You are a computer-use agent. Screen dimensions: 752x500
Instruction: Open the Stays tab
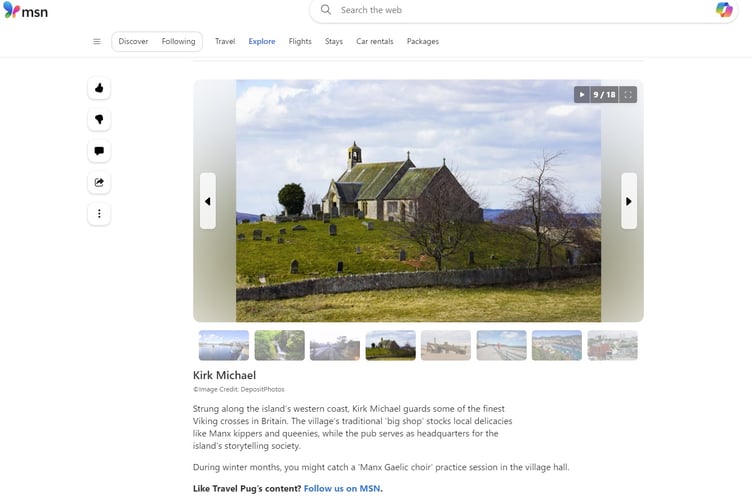334,41
